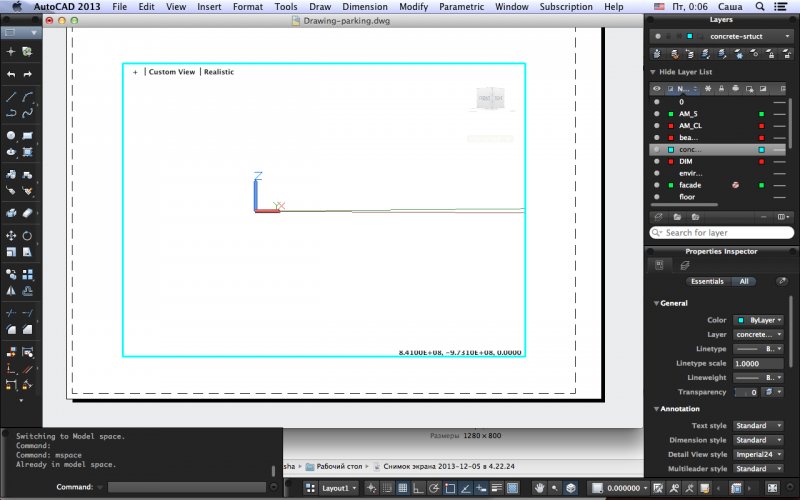Switch to All properties view
Viewport: 800px width, 500px height.
[x=744, y=281]
